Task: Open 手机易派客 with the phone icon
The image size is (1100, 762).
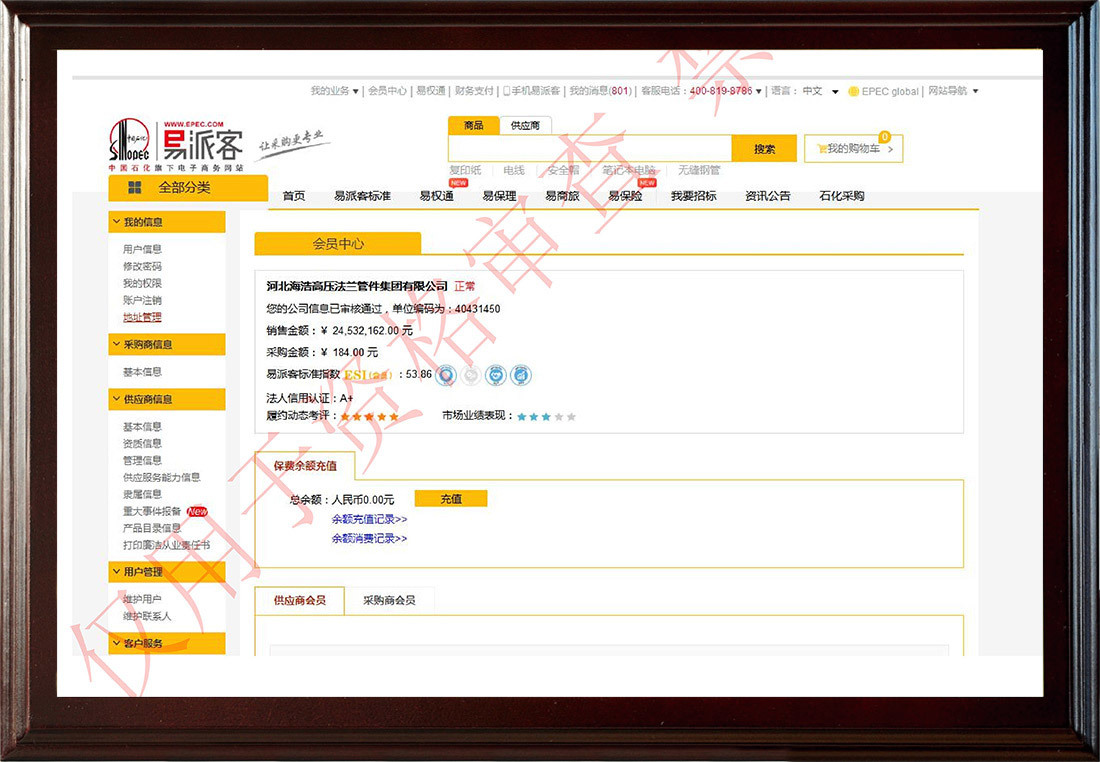Action: (x=531, y=91)
